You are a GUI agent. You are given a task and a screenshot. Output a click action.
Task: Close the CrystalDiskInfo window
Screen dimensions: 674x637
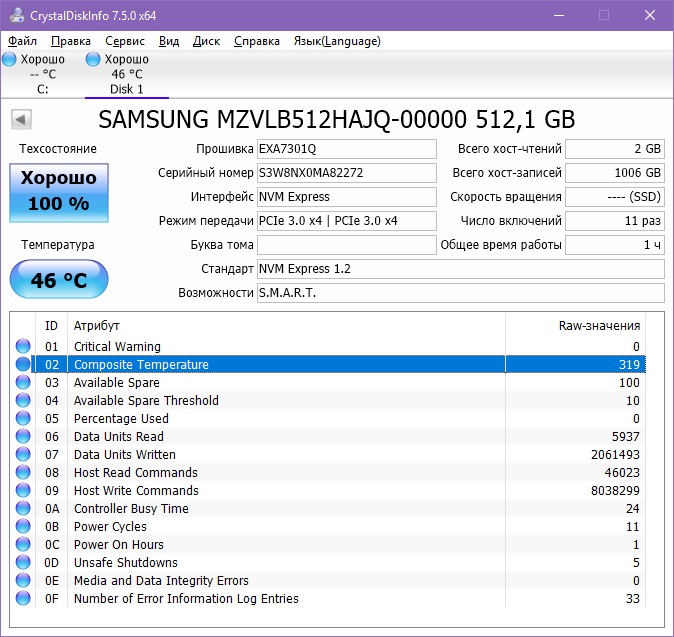pos(650,15)
